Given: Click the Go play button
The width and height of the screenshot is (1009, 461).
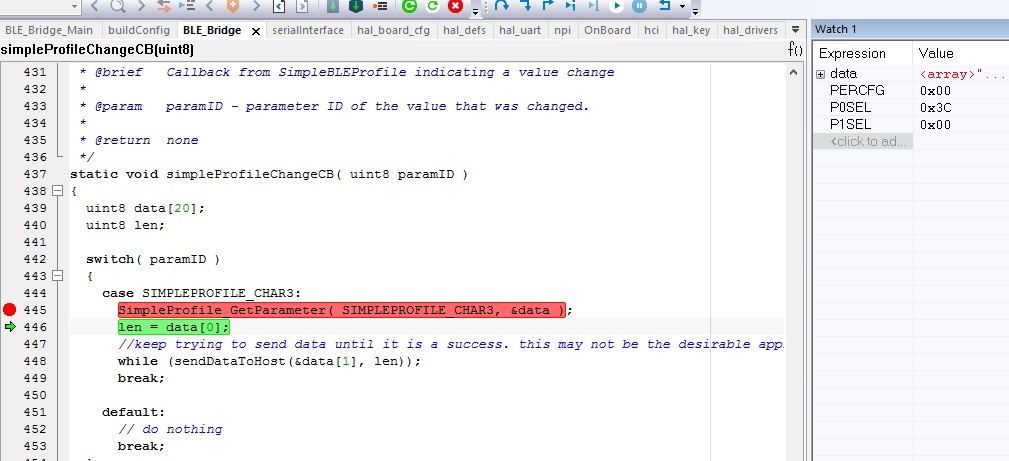Looking at the screenshot, I should coord(616,6).
